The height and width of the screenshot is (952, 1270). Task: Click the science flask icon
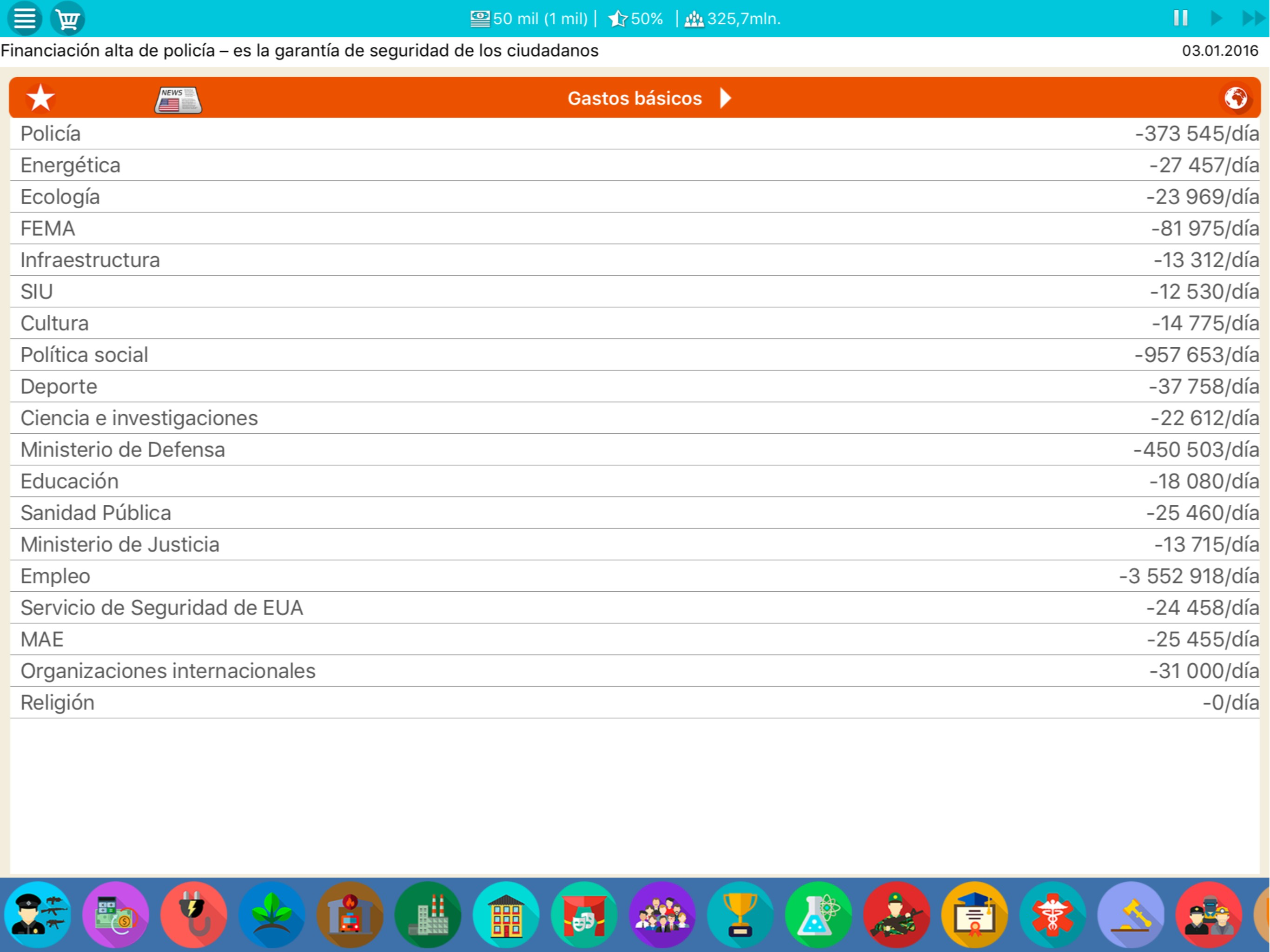point(819,915)
